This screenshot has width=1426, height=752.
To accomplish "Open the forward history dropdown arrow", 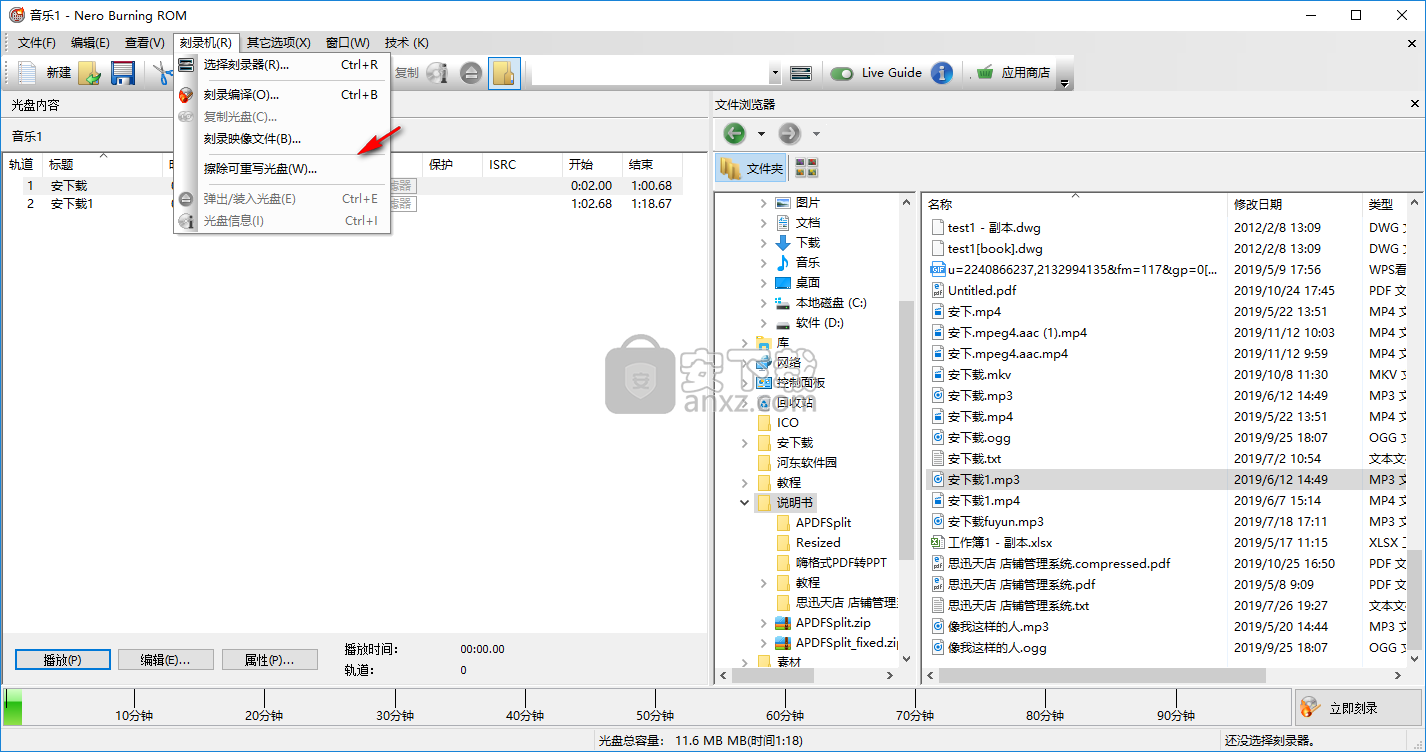I will pos(816,133).
